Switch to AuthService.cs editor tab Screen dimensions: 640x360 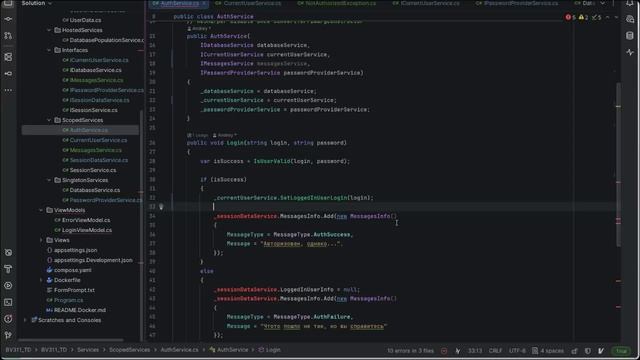(179, 3)
